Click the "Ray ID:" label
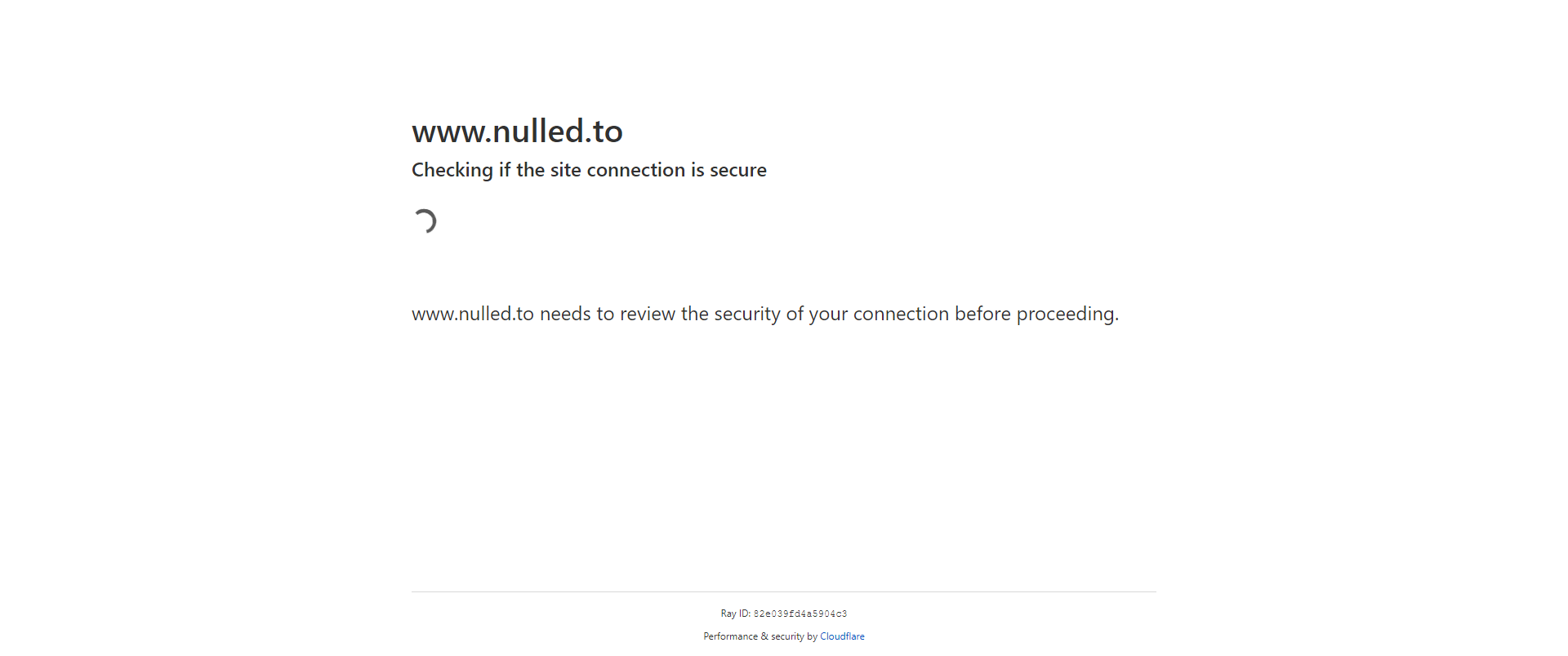1568x656 pixels. pos(735,614)
